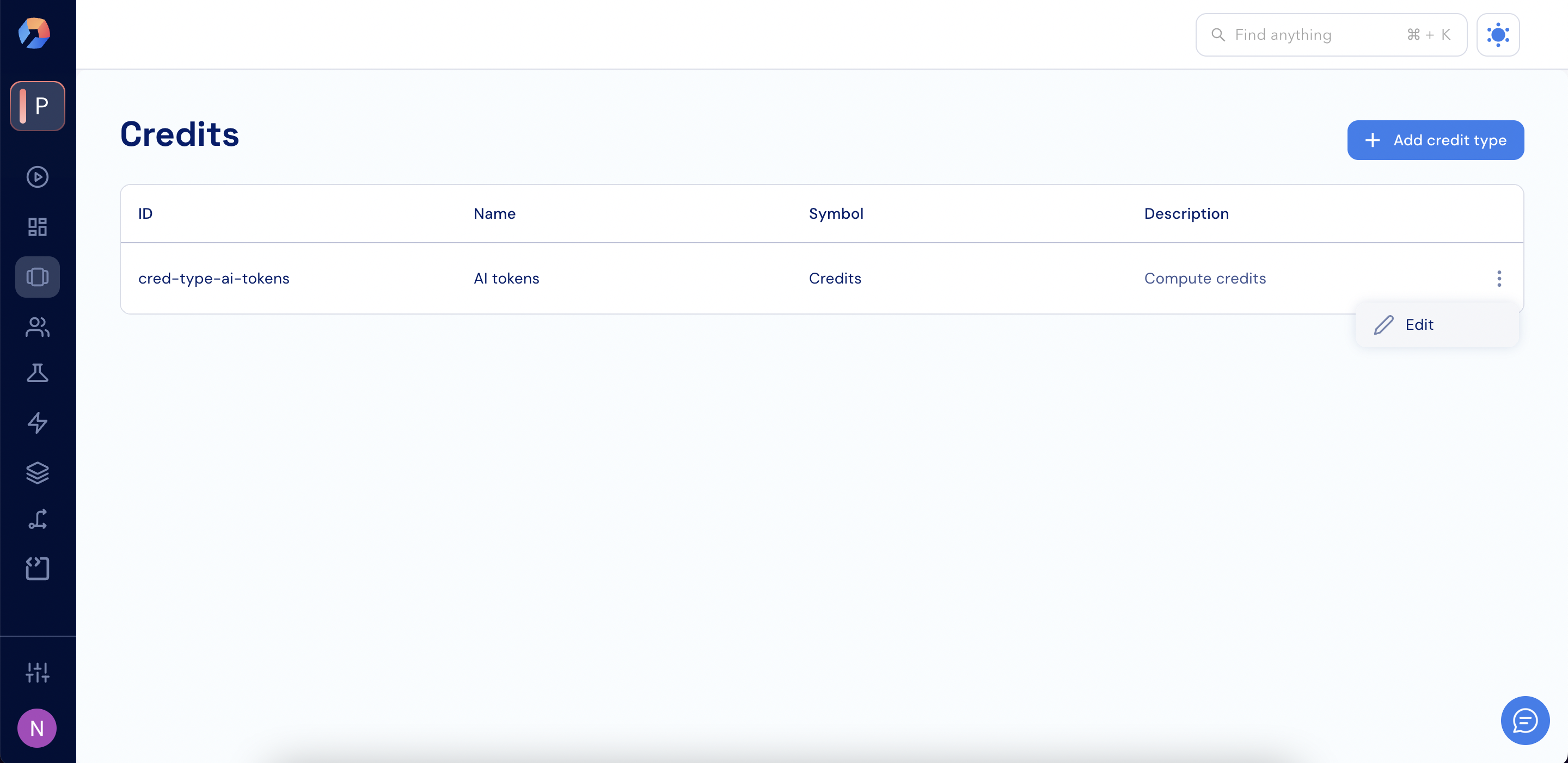Click the lightning bolt sidebar icon
This screenshot has height=763, width=1568.
click(37, 423)
